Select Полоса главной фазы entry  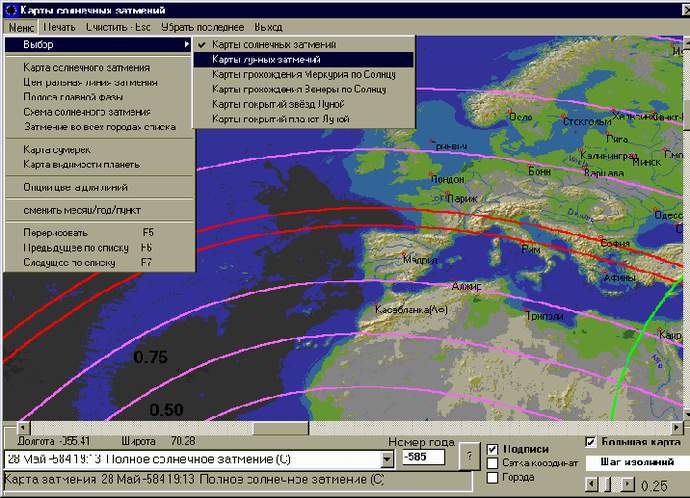99,97
